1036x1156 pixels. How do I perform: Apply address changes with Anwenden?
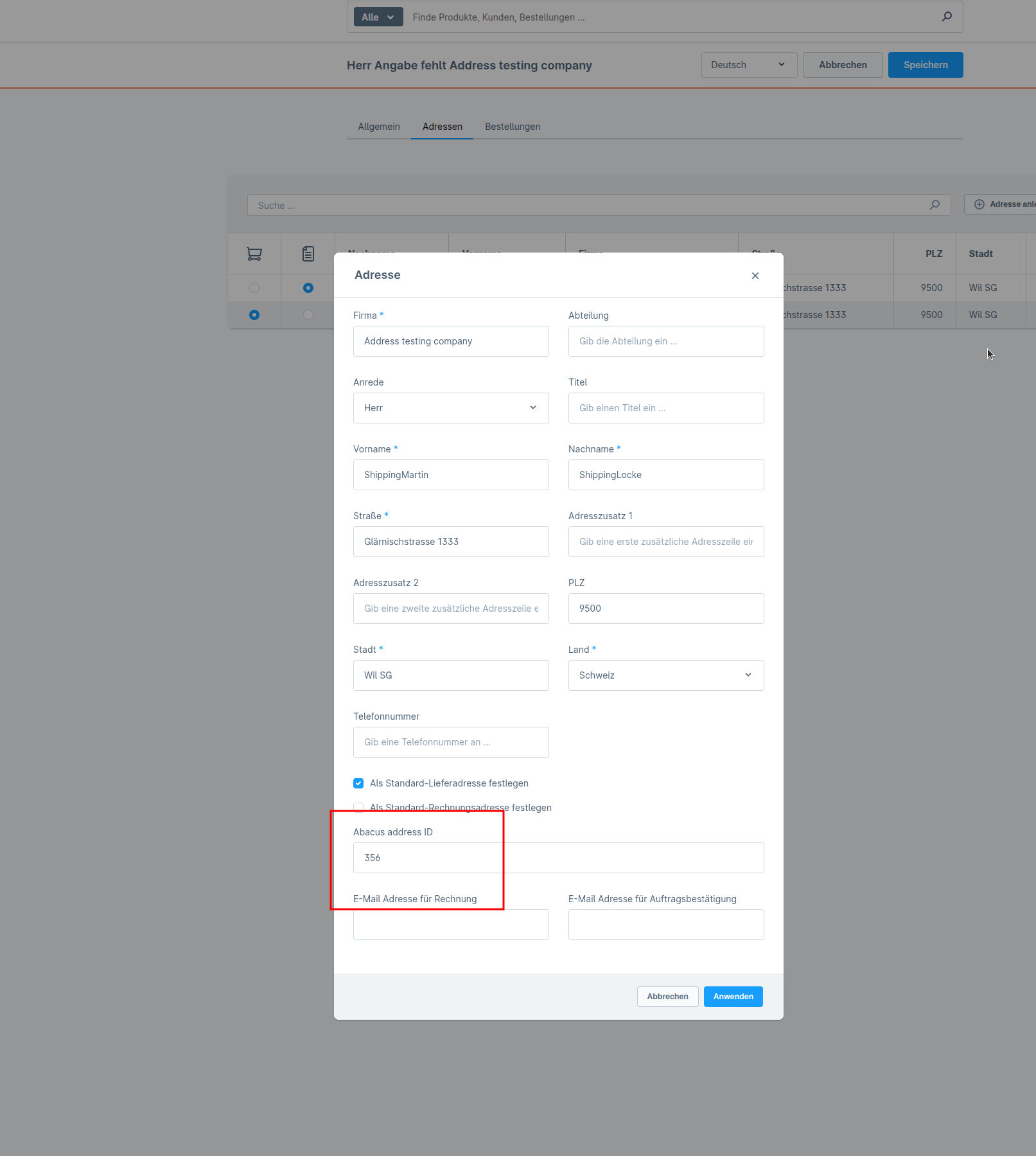[733, 996]
